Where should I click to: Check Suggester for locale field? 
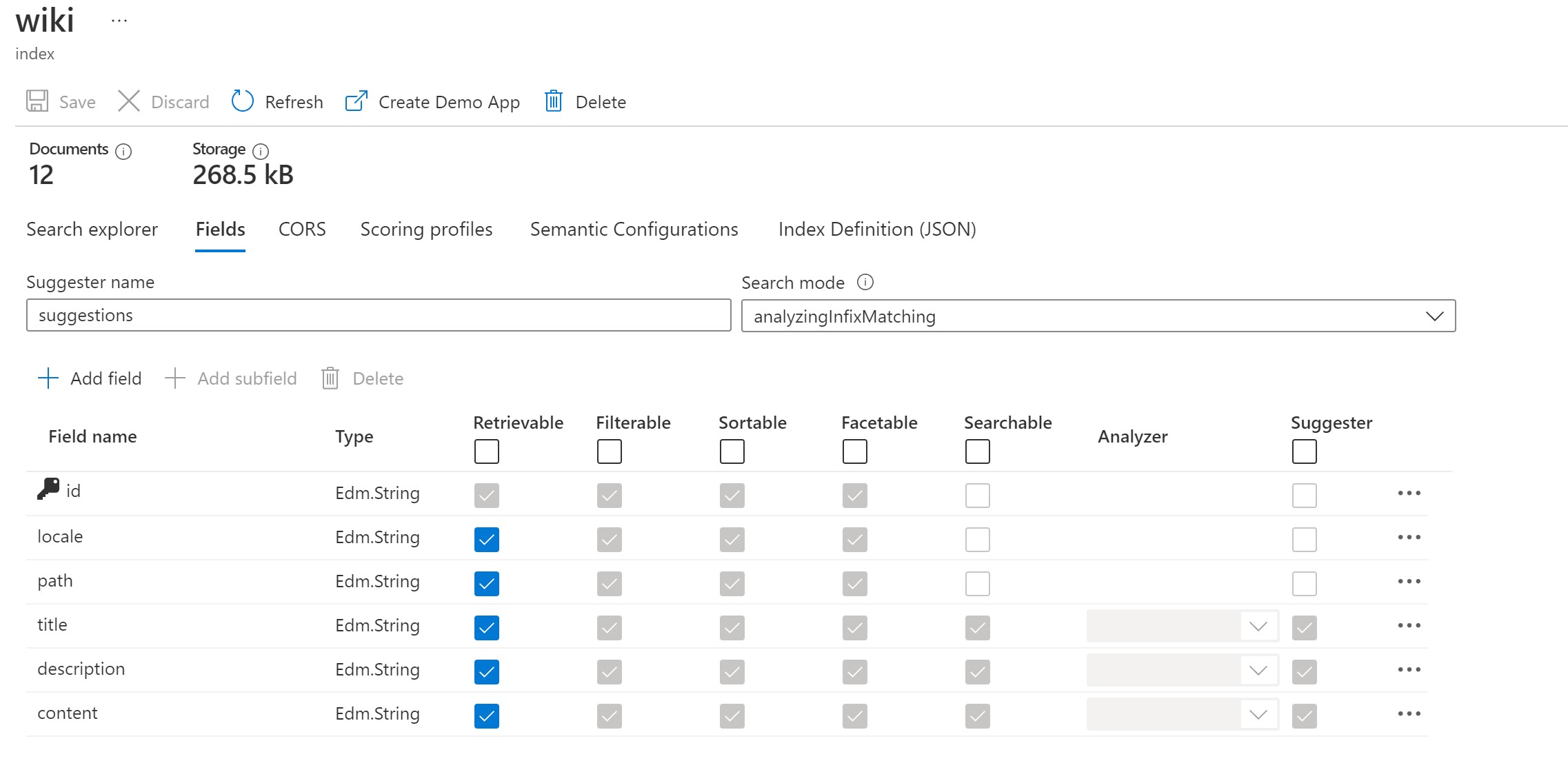coord(1305,540)
